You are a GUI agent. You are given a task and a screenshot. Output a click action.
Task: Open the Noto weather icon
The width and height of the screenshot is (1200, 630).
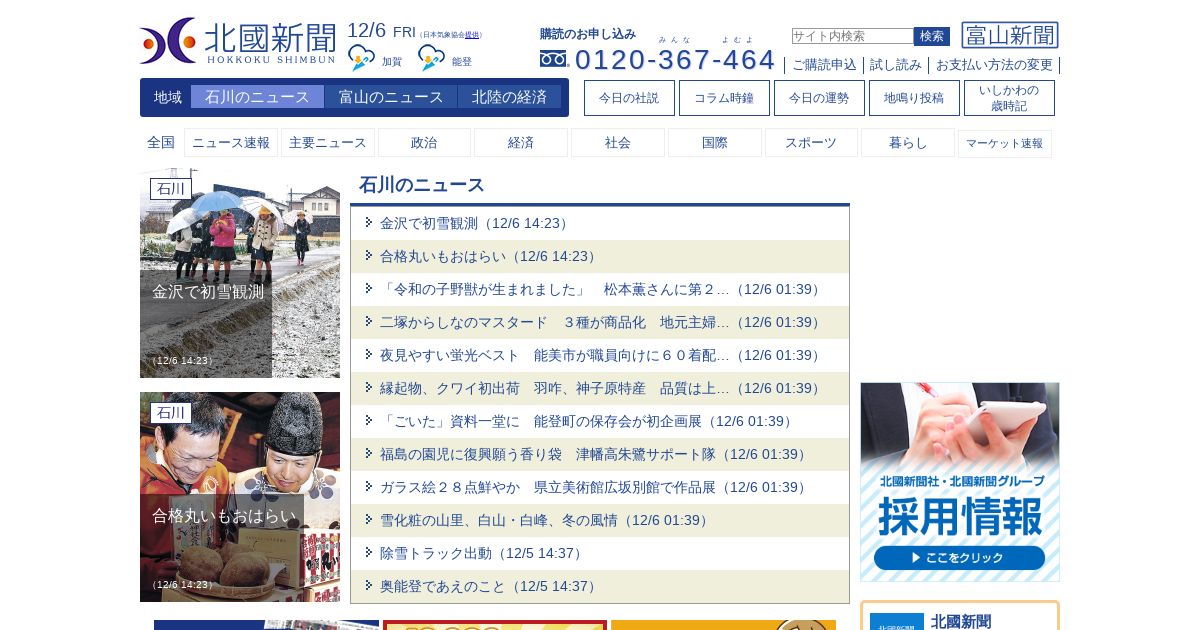click(x=432, y=58)
